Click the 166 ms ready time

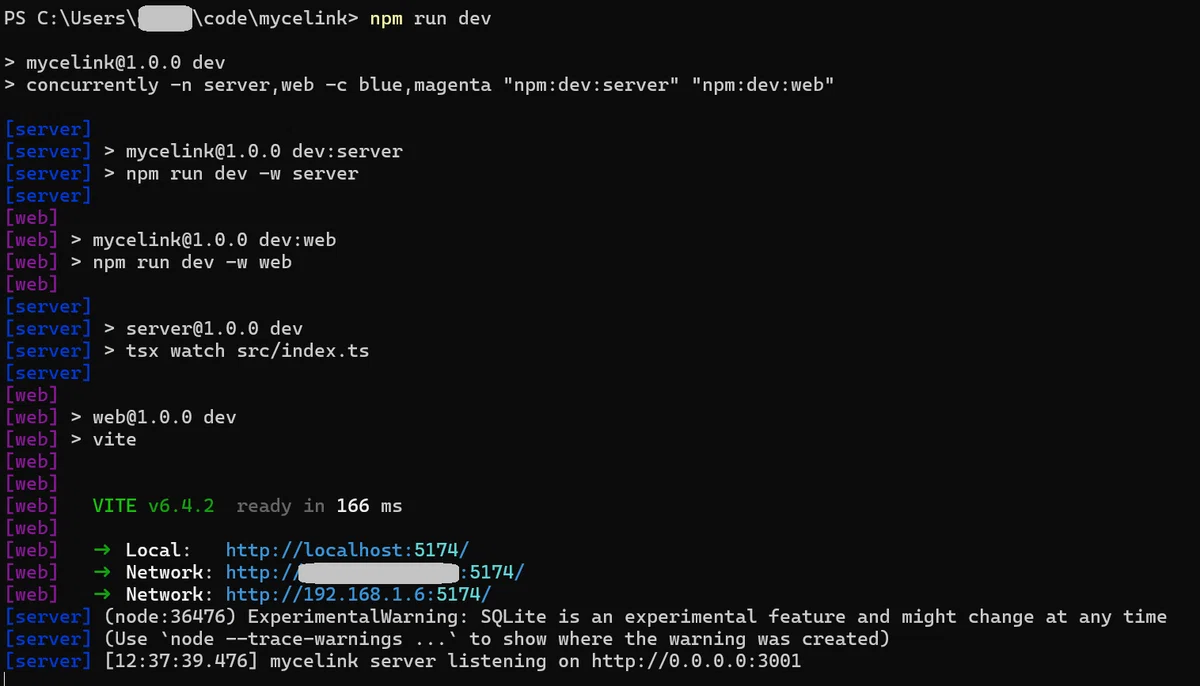point(369,506)
